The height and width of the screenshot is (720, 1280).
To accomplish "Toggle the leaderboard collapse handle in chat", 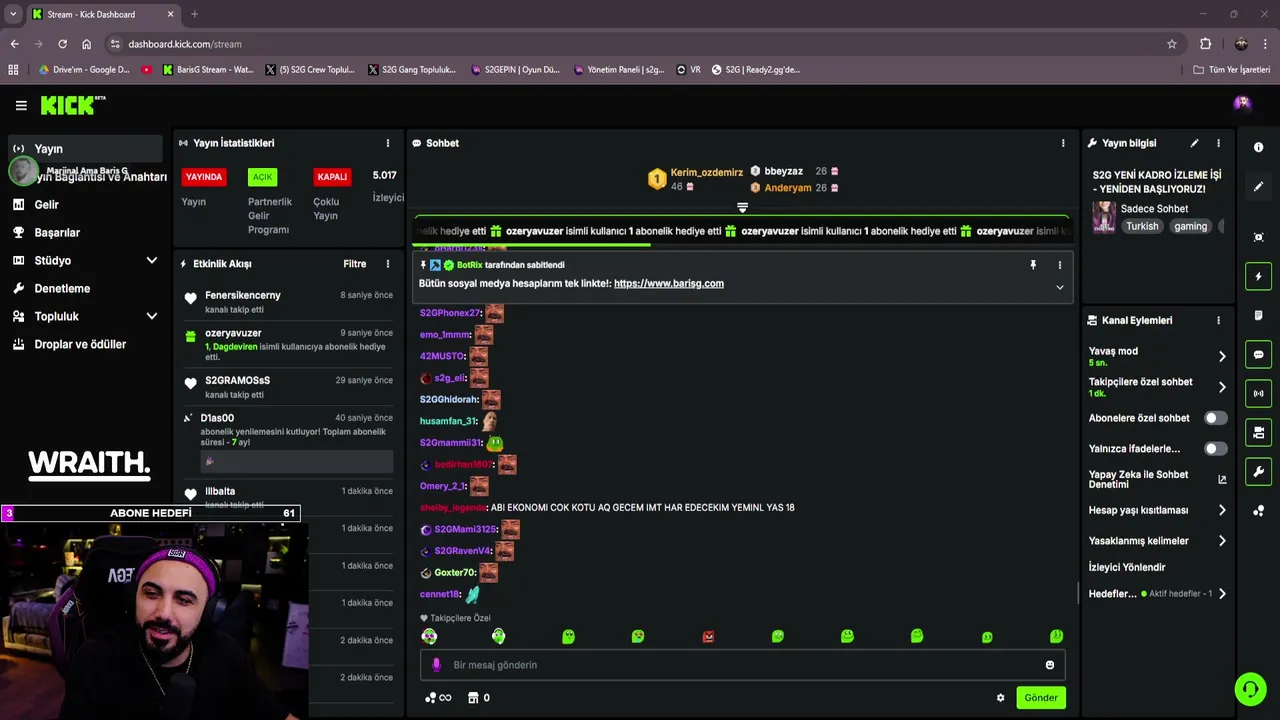I will pos(742,208).
